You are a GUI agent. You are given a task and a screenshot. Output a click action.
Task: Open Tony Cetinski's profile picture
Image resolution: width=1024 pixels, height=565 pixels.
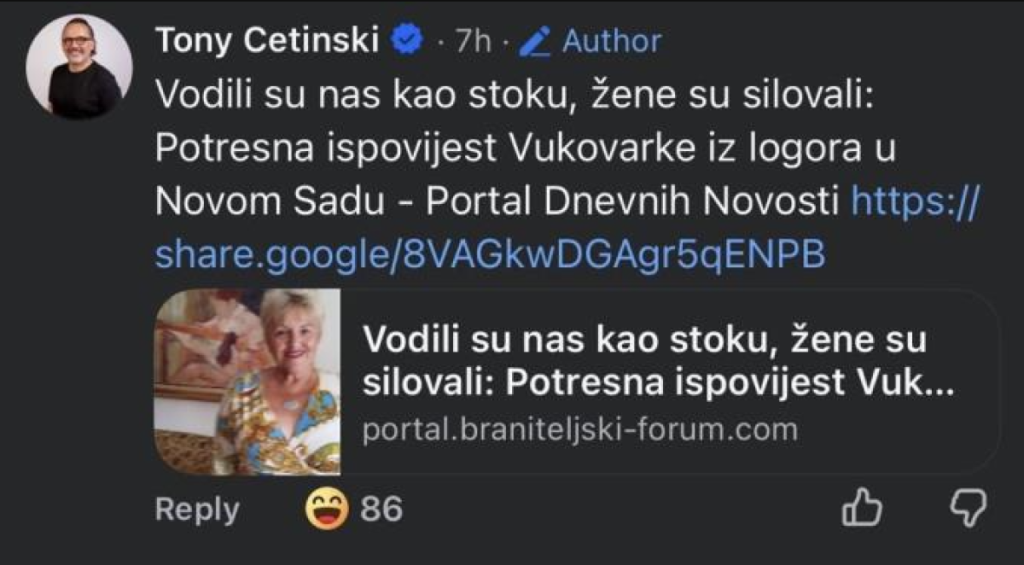(x=79, y=67)
